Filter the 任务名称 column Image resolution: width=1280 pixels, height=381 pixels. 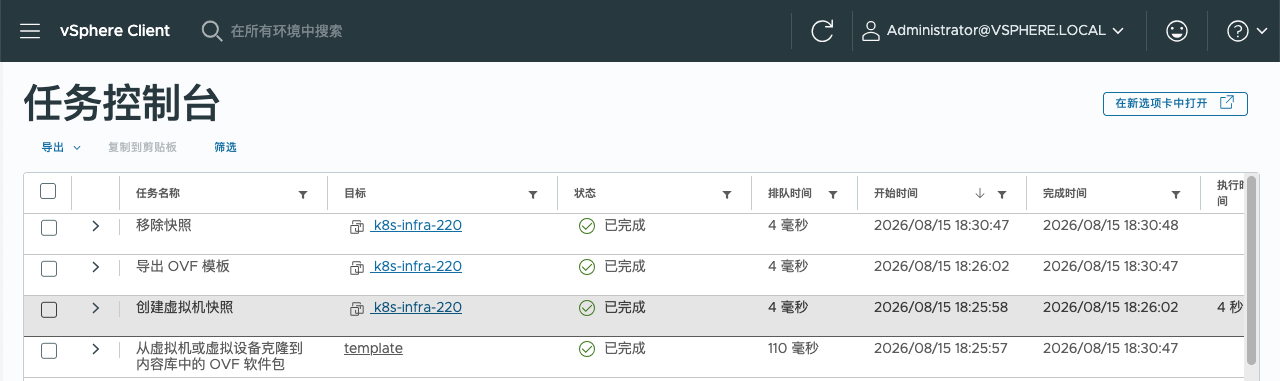[303, 195]
